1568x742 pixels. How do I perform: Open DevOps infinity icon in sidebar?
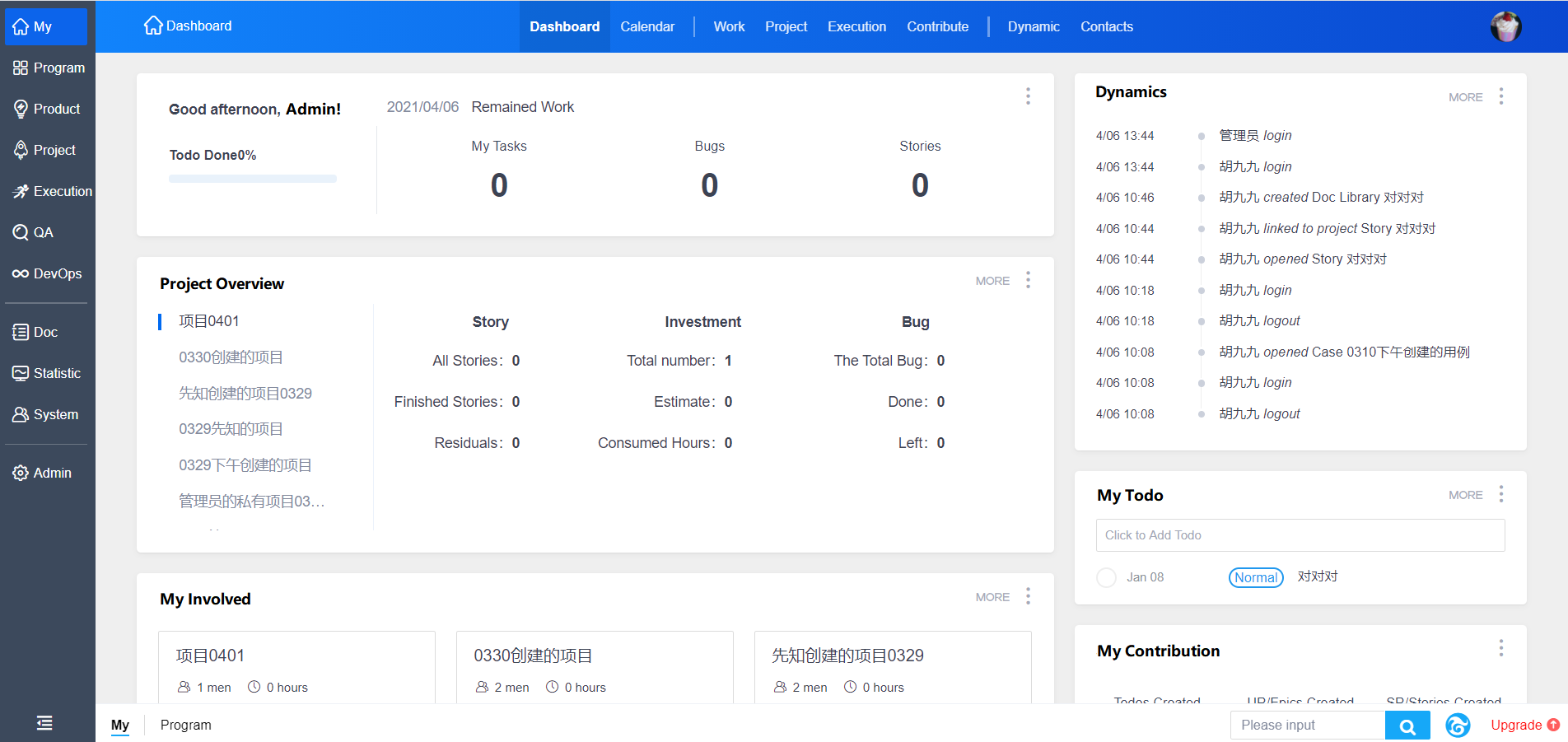point(21,273)
